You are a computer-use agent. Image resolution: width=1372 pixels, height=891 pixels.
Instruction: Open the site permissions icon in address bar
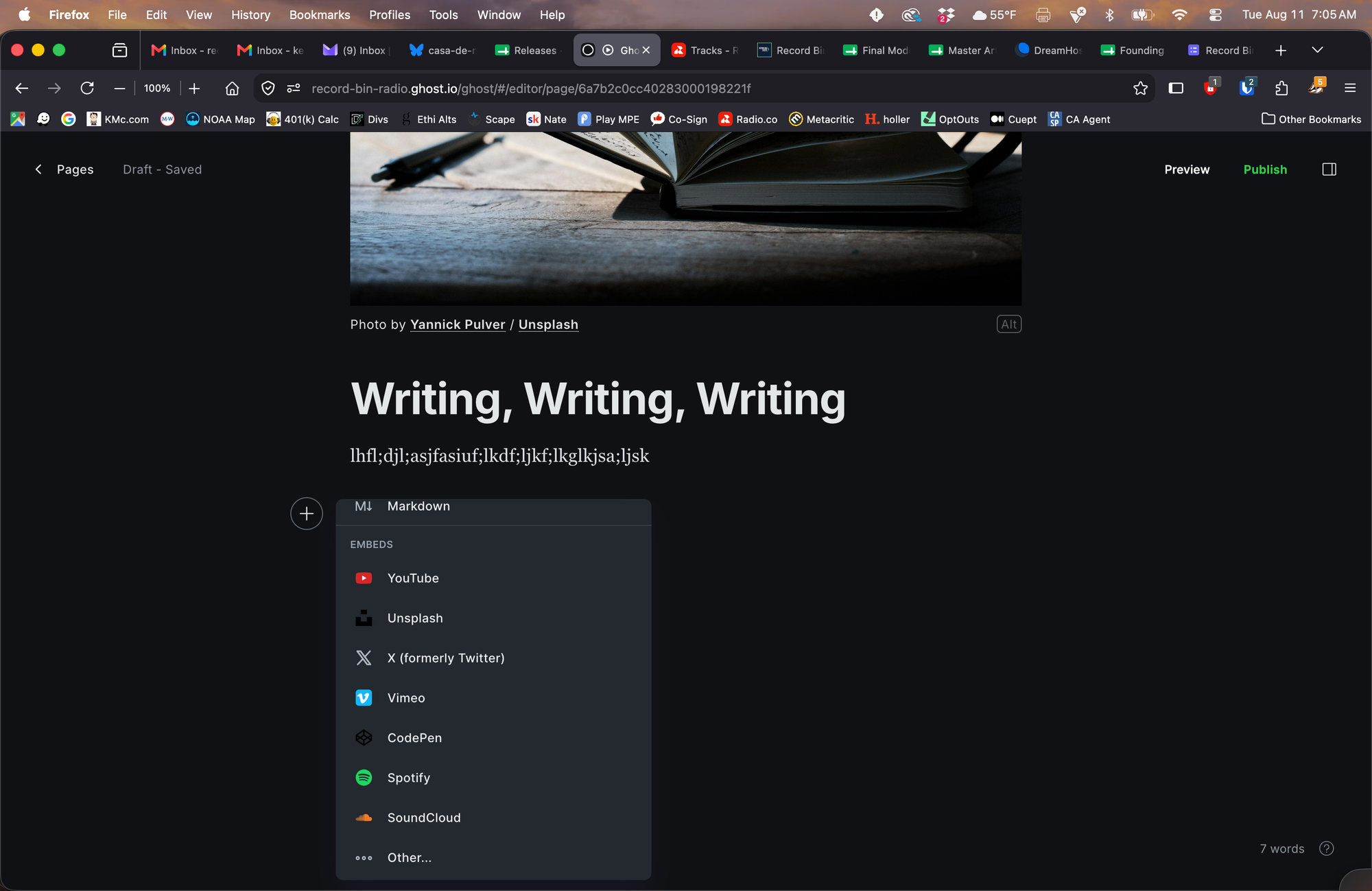pyautogui.click(x=294, y=88)
